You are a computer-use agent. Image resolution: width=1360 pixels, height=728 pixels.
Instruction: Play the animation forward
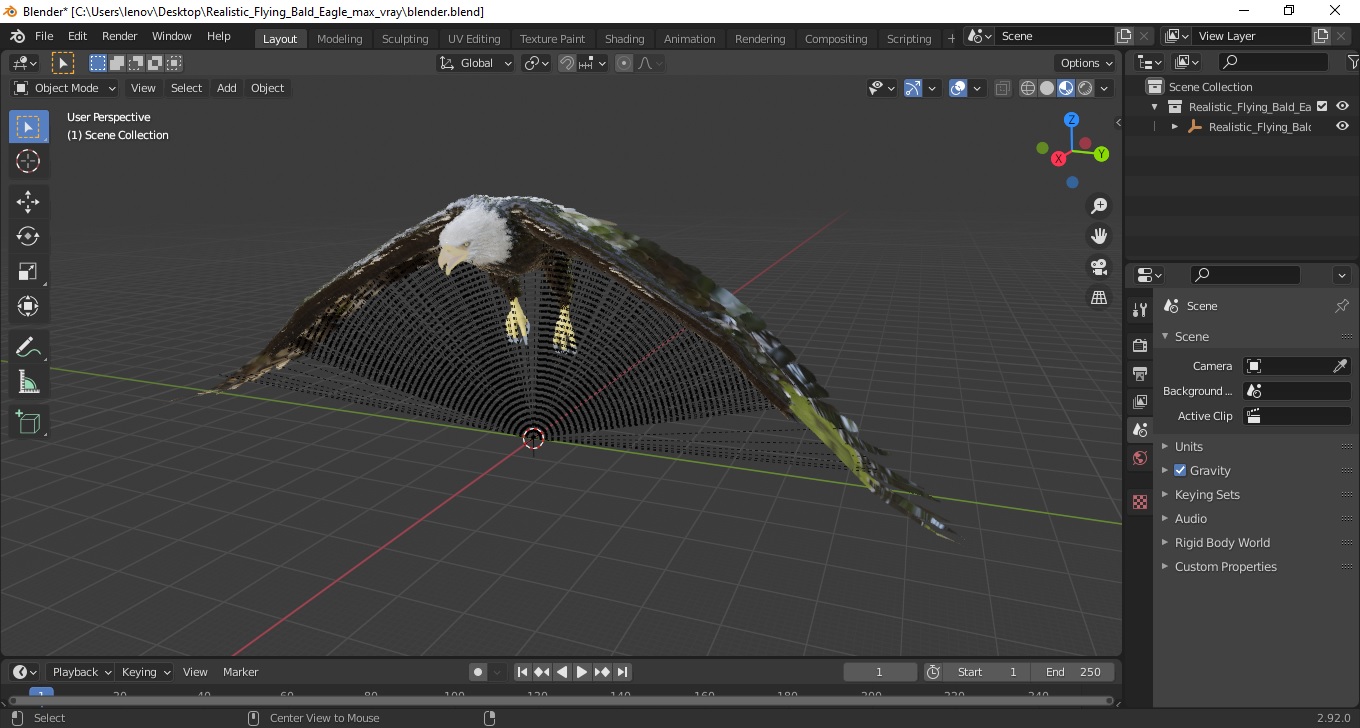coord(582,672)
